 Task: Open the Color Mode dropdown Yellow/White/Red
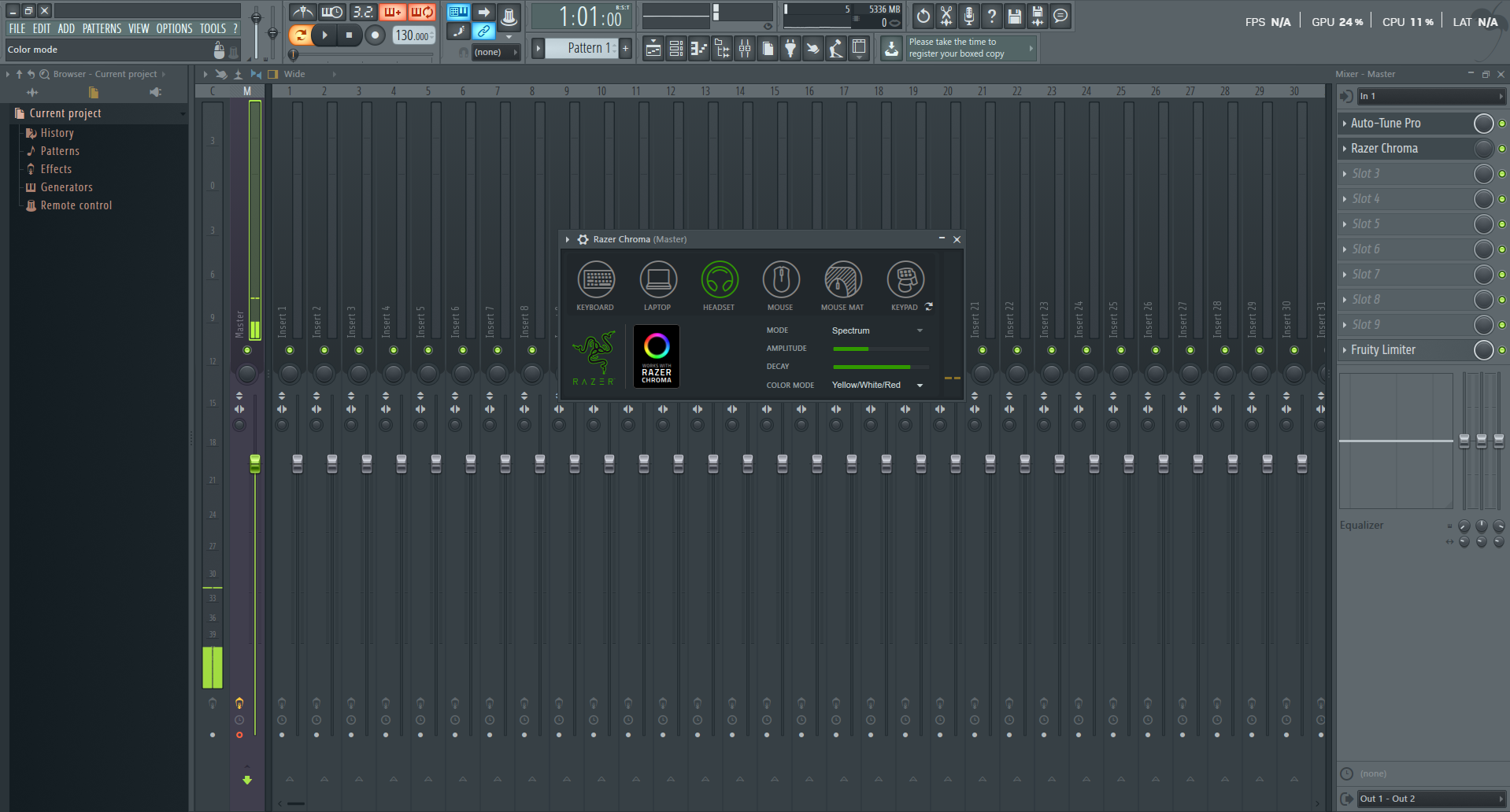click(x=878, y=385)
